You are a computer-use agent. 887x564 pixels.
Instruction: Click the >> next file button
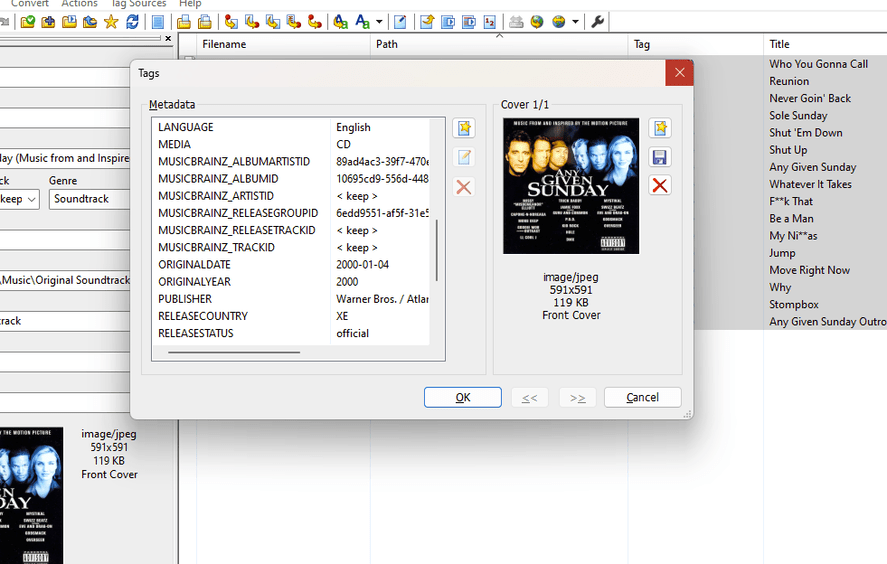coord(578,397)
